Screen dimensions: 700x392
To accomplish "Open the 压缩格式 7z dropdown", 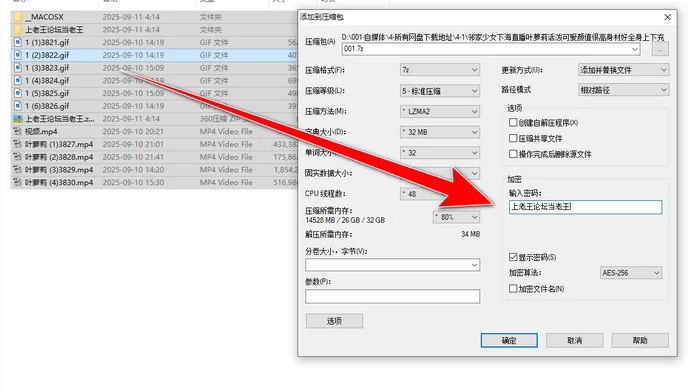I will (x=440, y=70).
